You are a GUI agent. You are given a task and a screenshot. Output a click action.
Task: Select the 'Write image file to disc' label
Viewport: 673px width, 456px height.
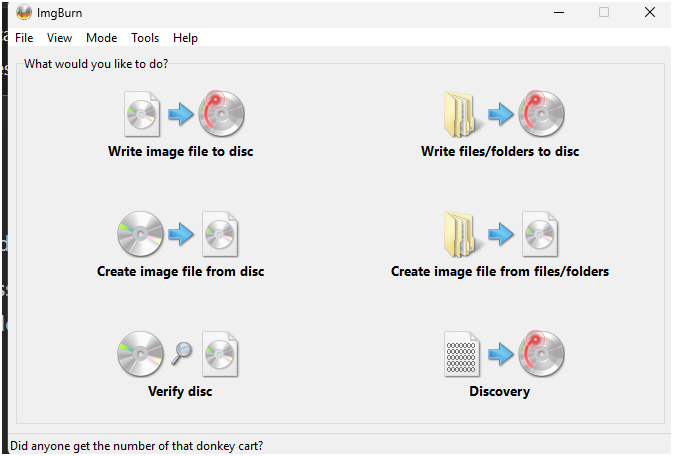(x=181, y=152)
